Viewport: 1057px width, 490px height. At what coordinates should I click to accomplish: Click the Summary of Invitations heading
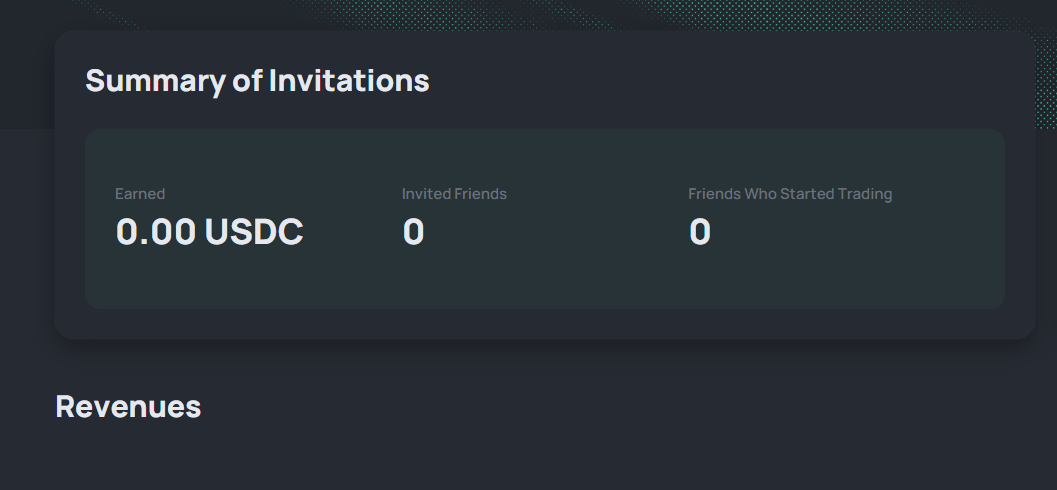(x=257, y=81)
